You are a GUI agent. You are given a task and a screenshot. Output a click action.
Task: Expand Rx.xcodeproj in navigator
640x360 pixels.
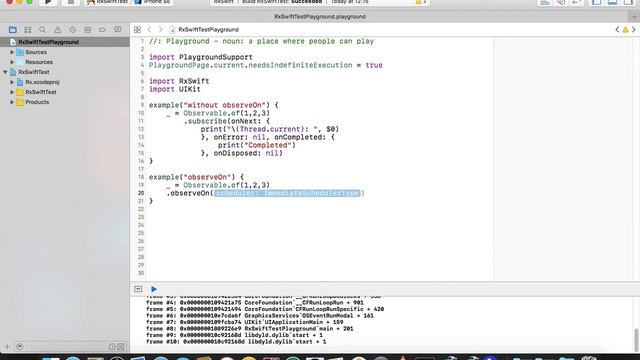12,82
